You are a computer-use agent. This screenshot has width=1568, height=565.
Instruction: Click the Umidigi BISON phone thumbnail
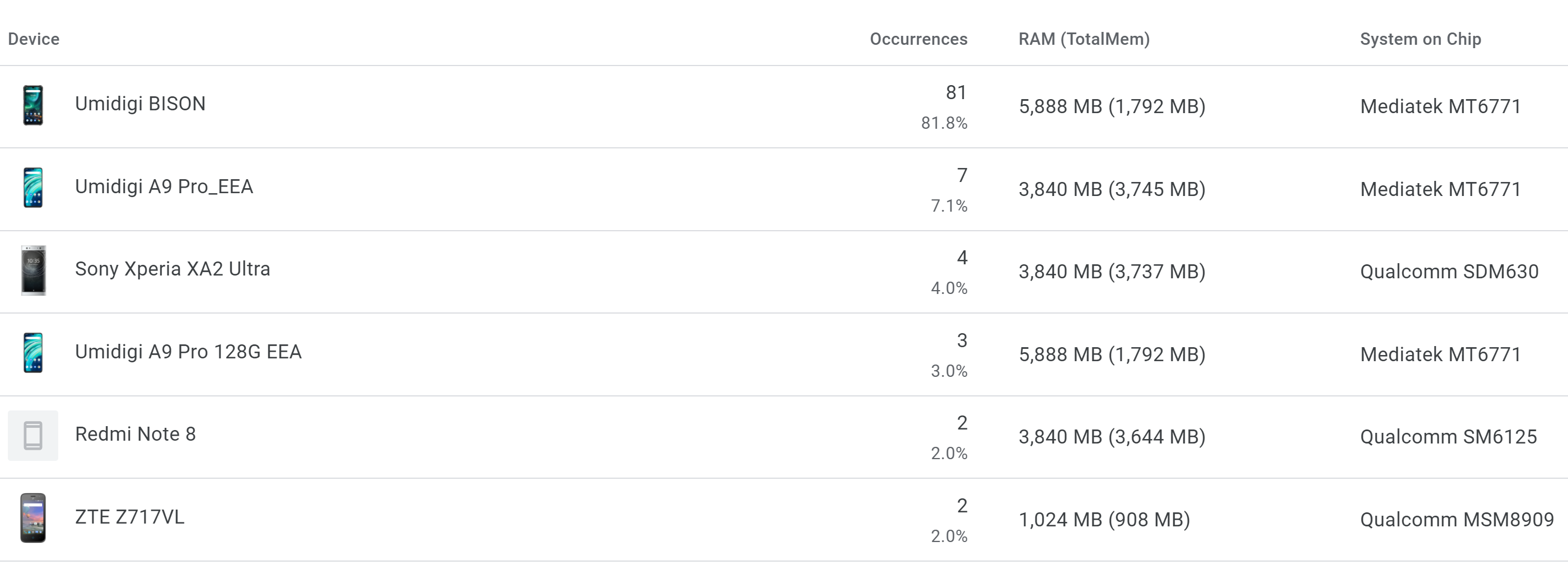[33, 105]
